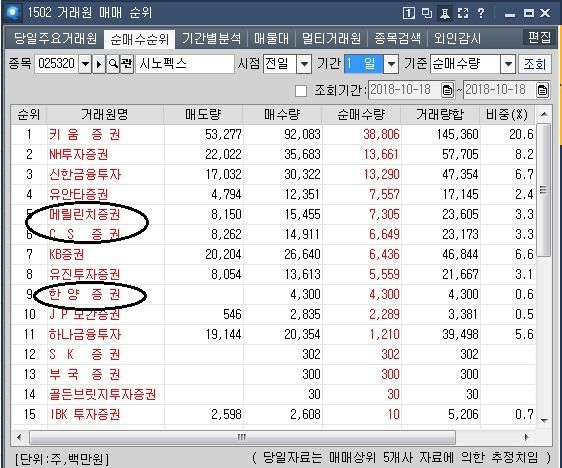Click the 관 related-stocks icon
Viewport: 562px width, 468px height.
tap(127, 64)
